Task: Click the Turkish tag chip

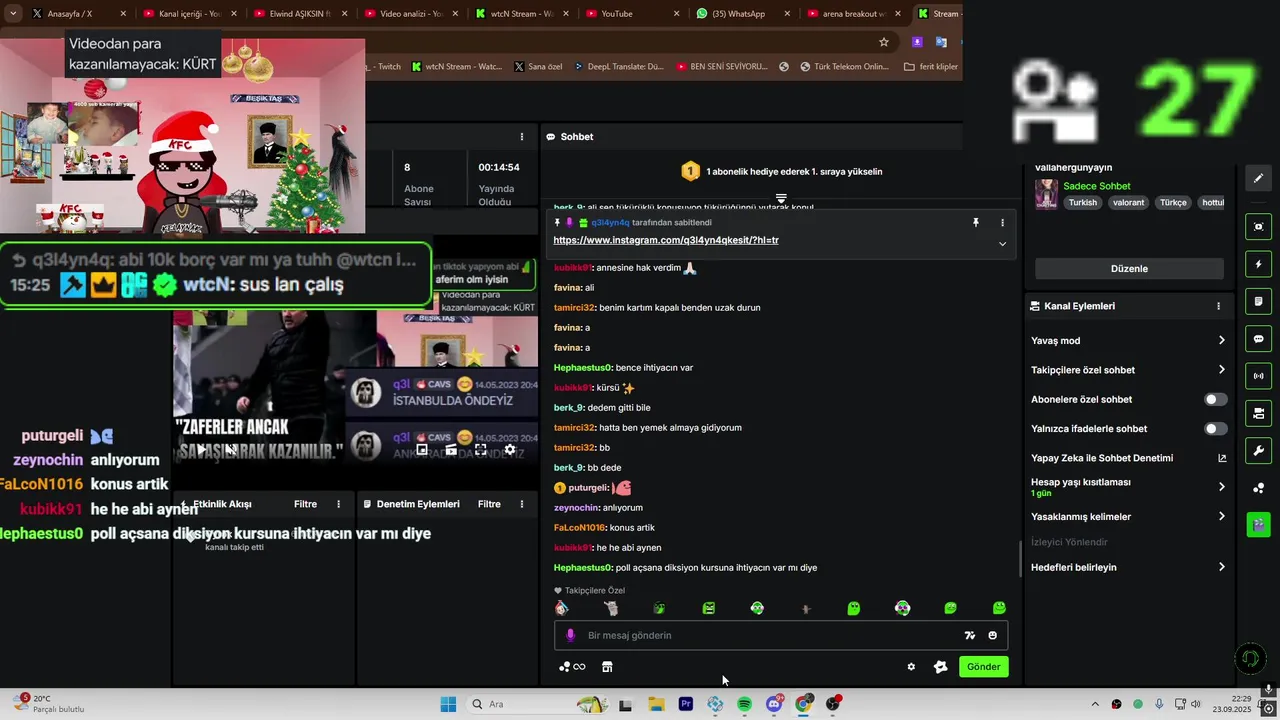Action: pos(1082,202)
